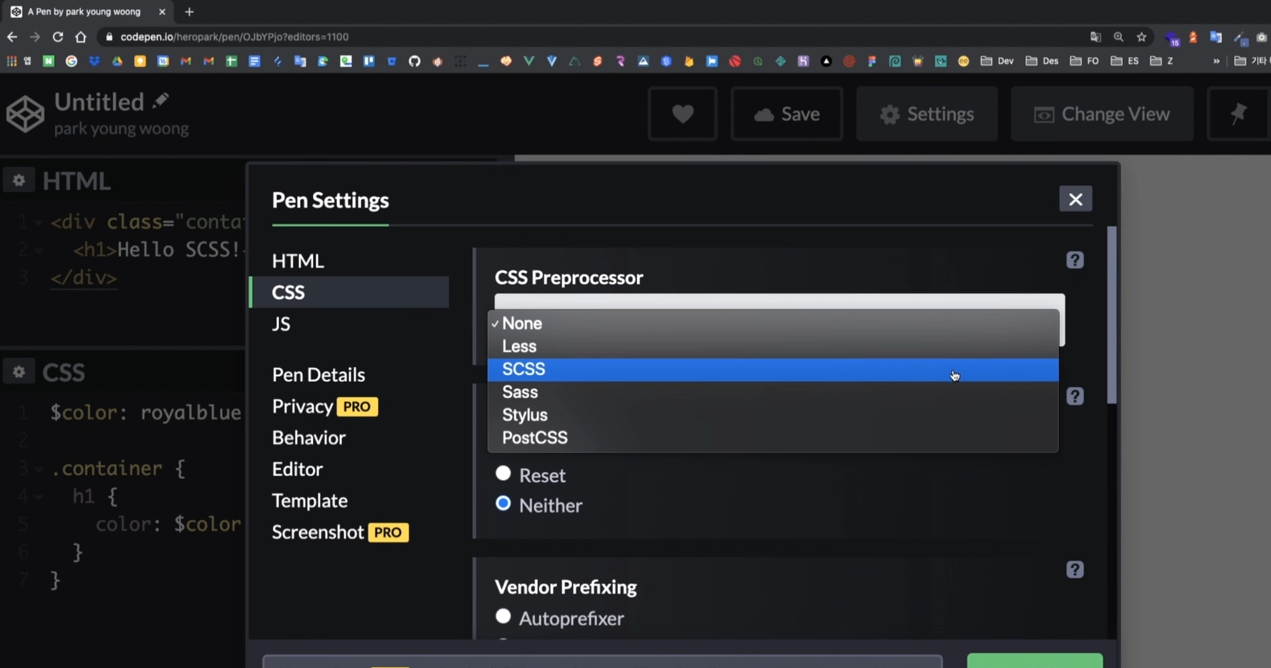Screen dimensions: 1271x668
Task: Open the Template settings section
Action: pos(310,501)
